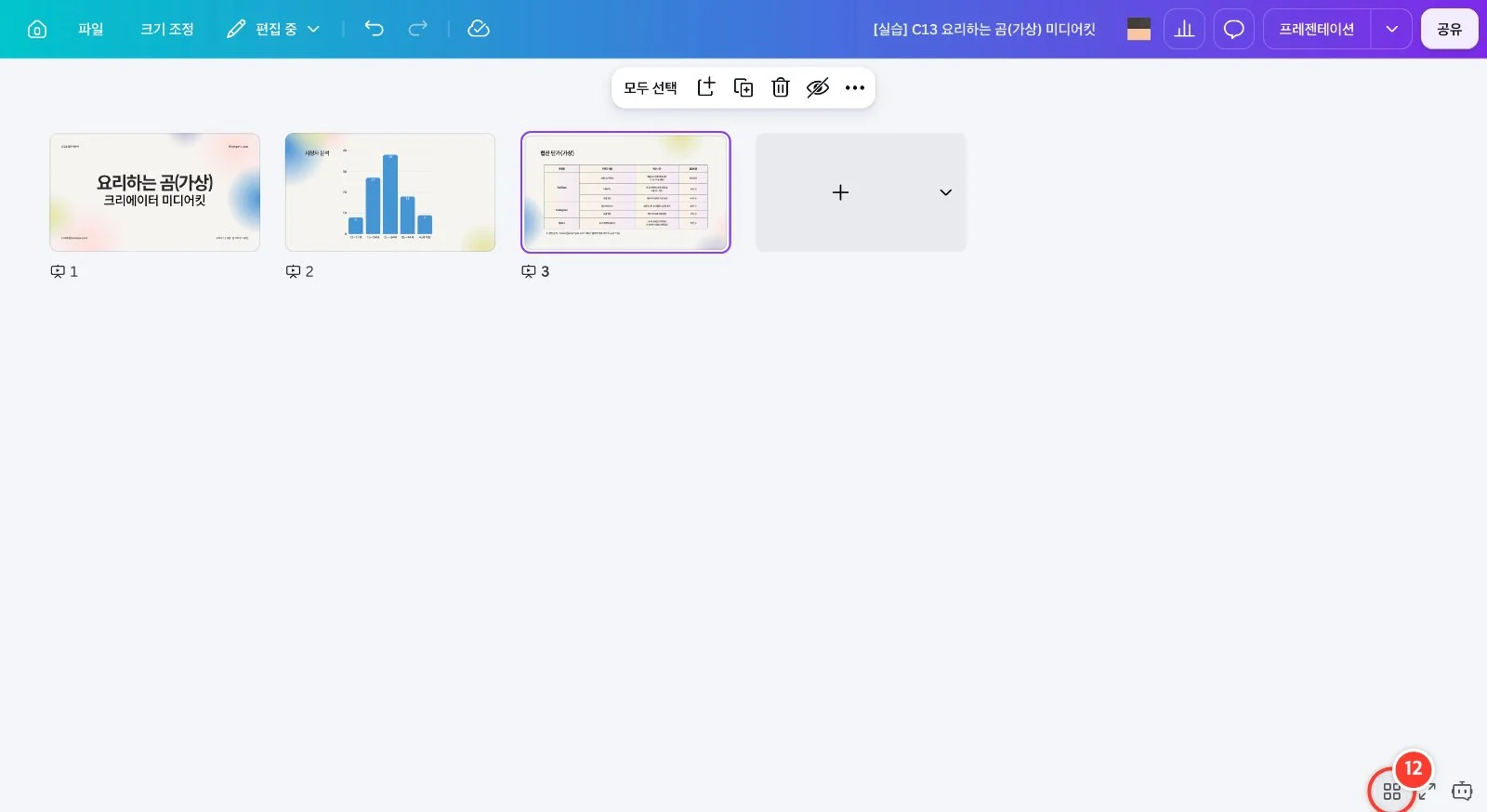
Task: Select the document title text field
Action: [984, 29]
